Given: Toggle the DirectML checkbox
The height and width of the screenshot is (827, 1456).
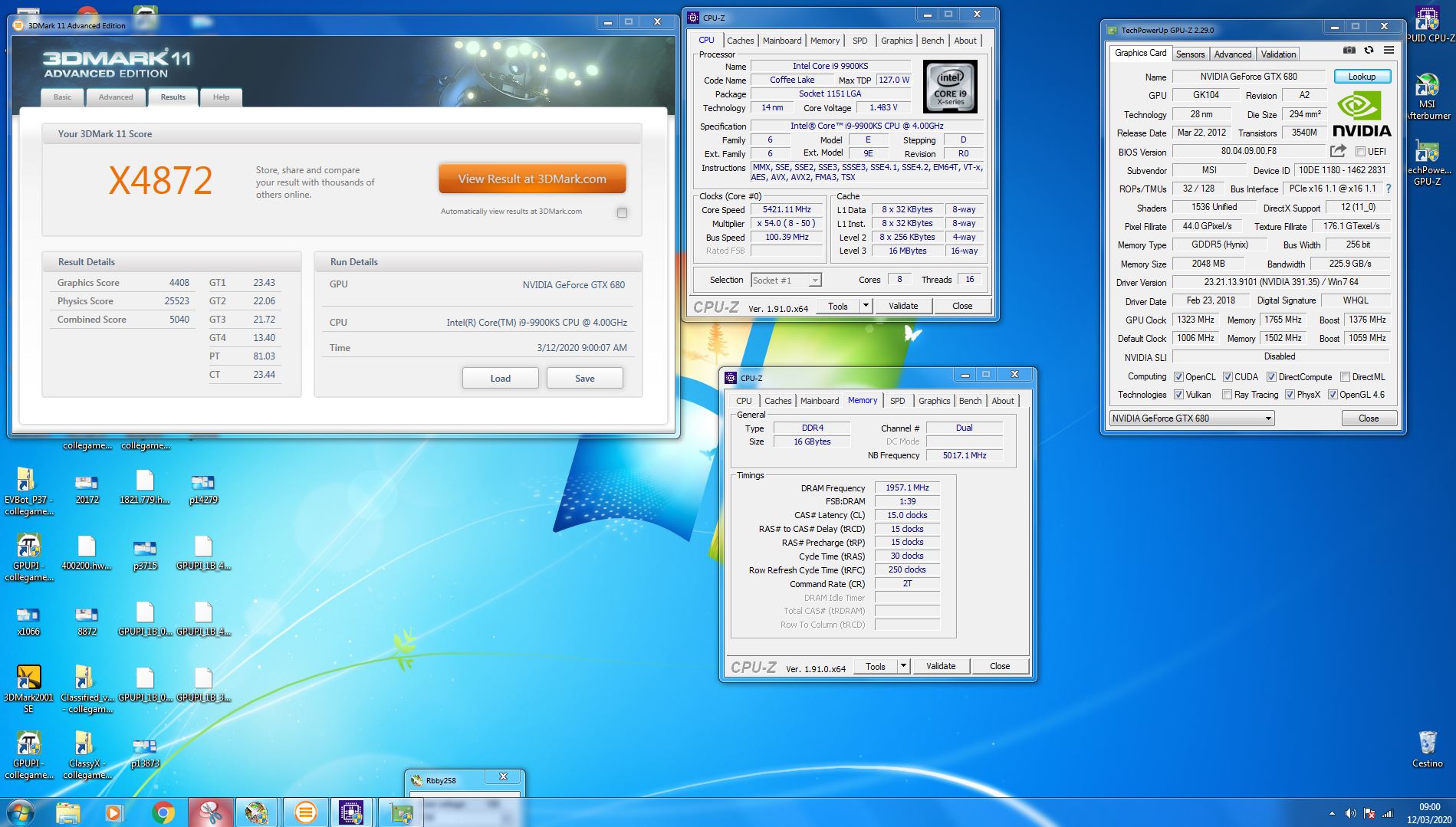Looking at the screenshot, I should [1345, 376].
